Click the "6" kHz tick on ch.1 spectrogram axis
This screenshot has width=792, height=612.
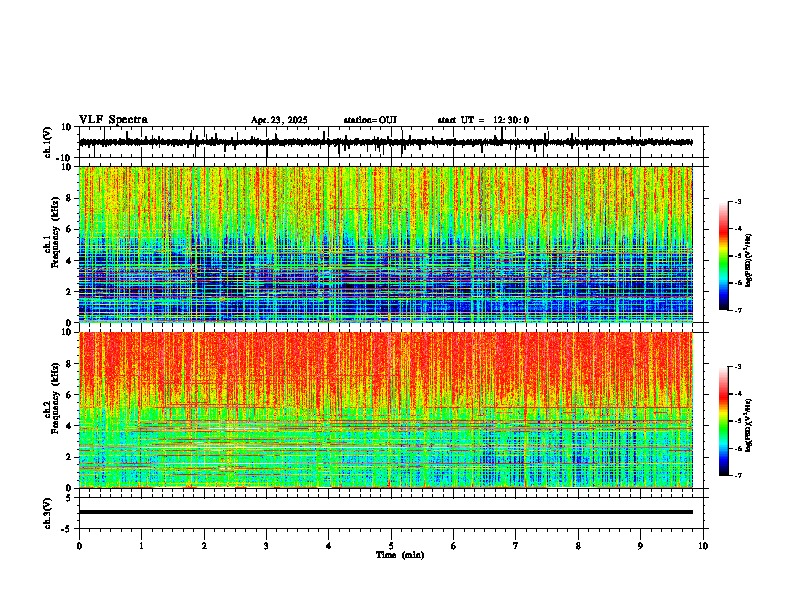[x=70, y=229]
